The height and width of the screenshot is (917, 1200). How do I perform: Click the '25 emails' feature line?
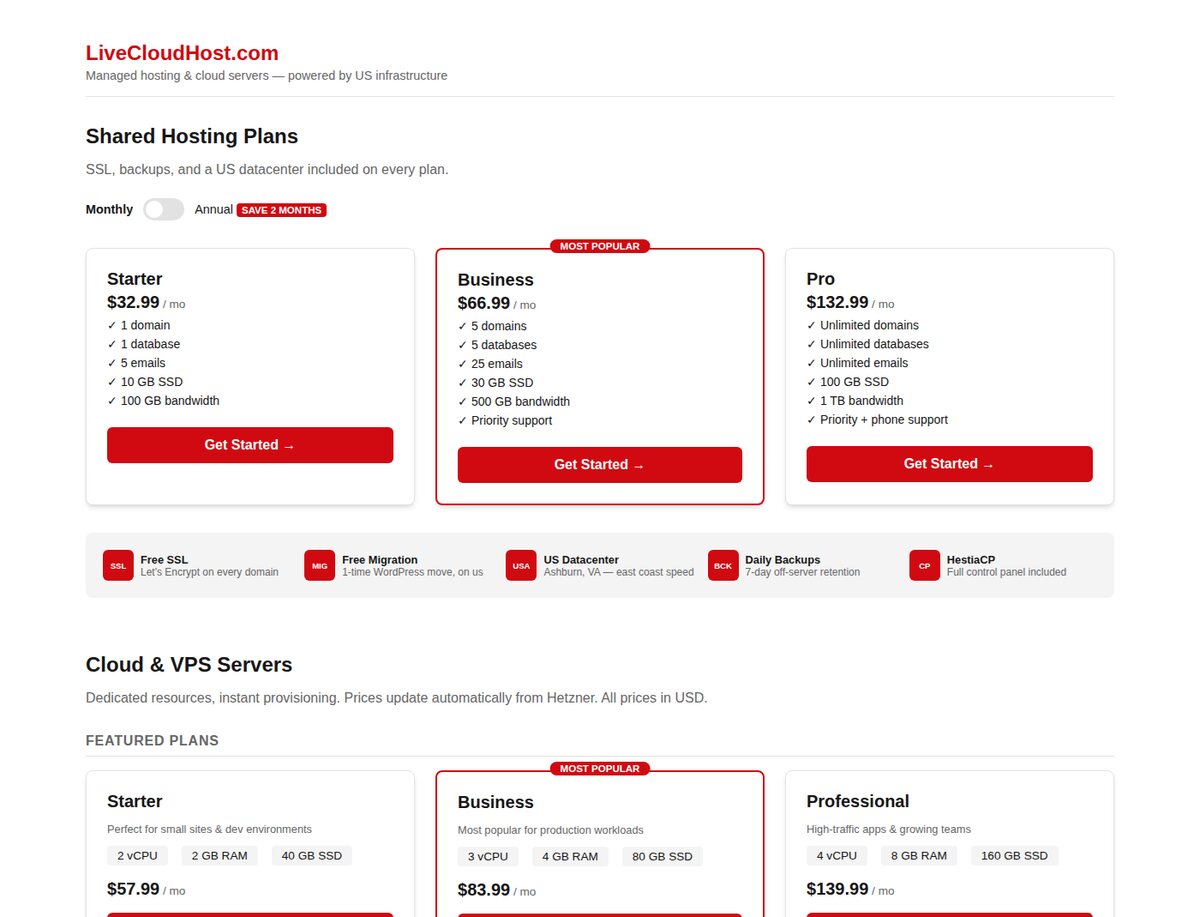click(x=491, y=364)
